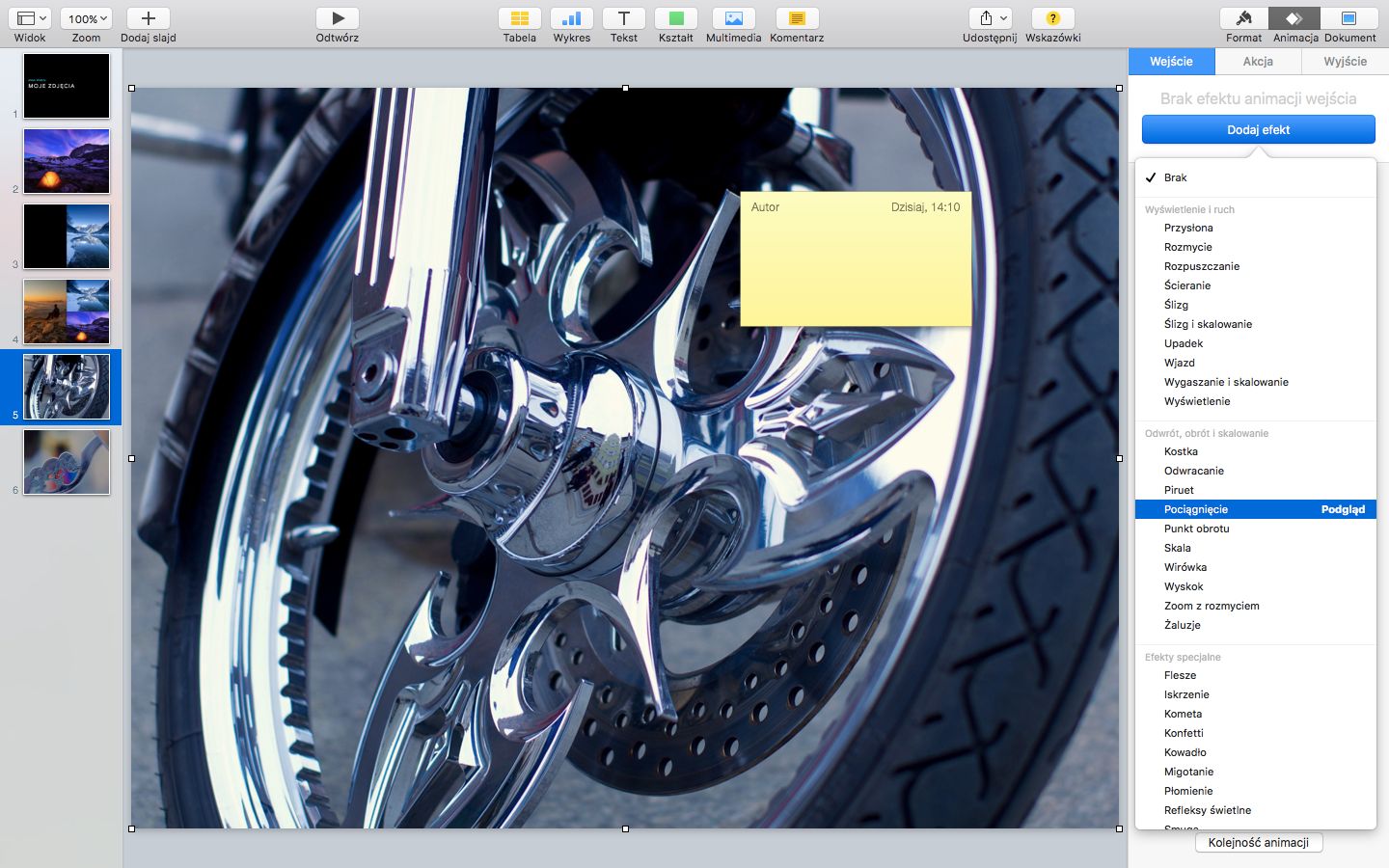Viewport: 1389px width, 868px height.
Task: Add a text box with the Tekst icon
Action: 624,18
